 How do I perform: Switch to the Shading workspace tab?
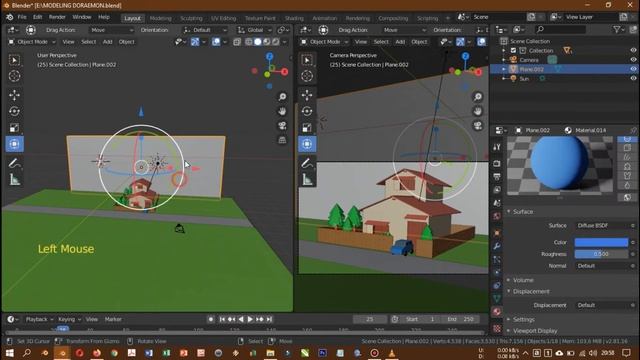pos(294,18)
